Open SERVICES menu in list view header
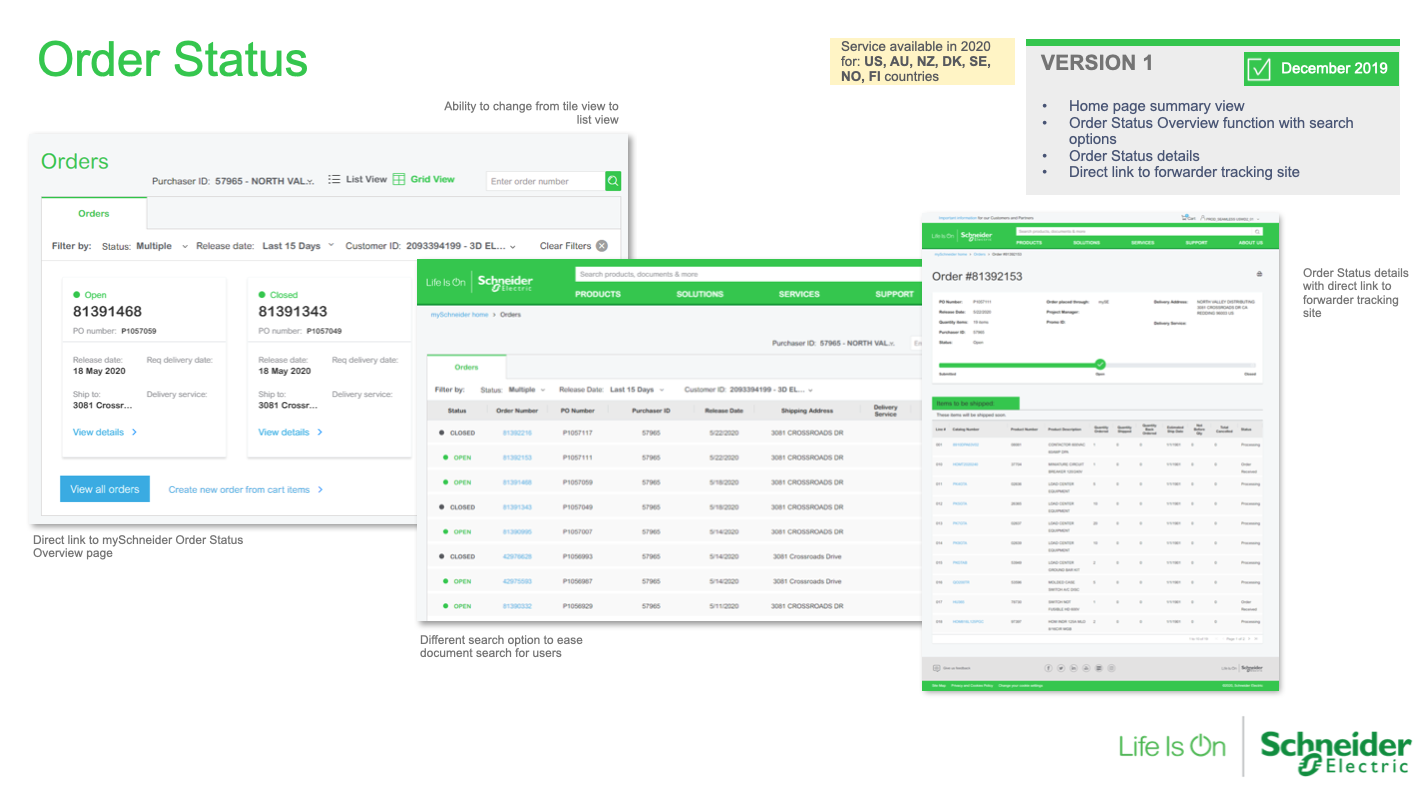The width and height of the screenshot is (1426, 798). point(799,294)
